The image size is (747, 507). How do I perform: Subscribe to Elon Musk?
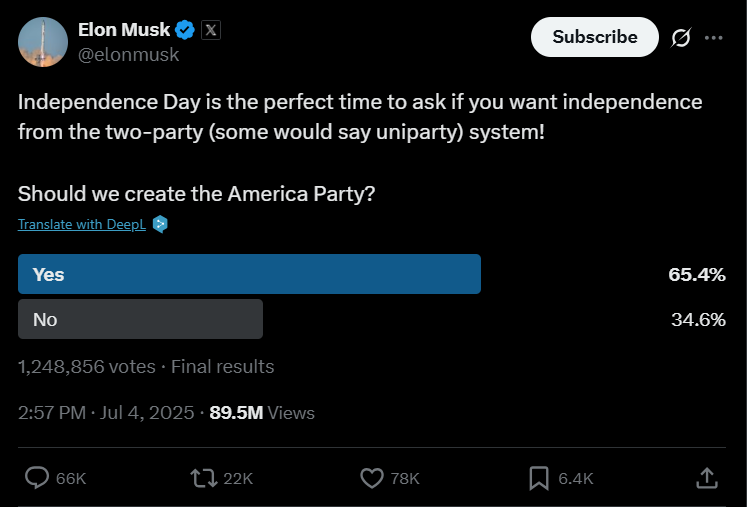[595, 37]
